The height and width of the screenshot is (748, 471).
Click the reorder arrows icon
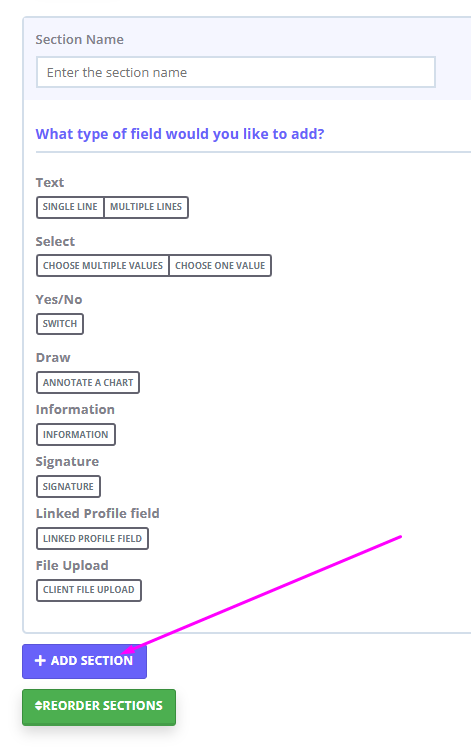[x=39, y=706]
